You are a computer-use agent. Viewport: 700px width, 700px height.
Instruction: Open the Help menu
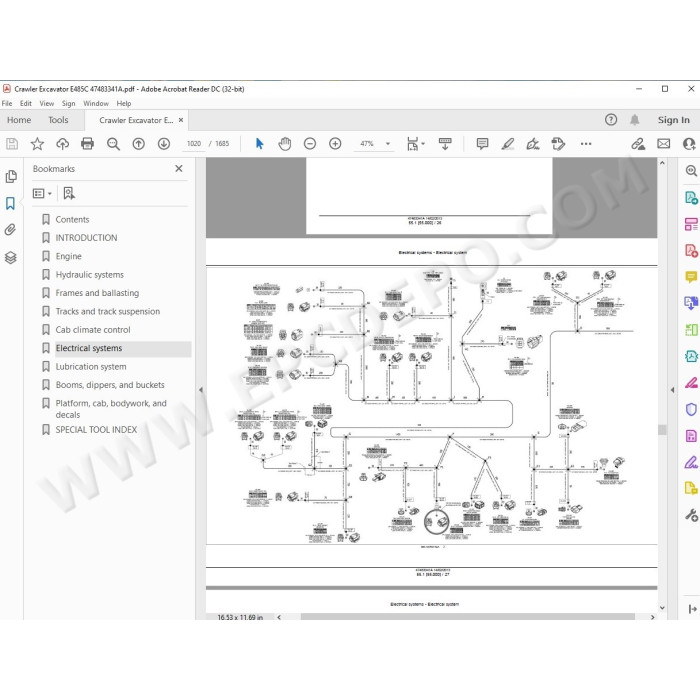tap(124, 104)
